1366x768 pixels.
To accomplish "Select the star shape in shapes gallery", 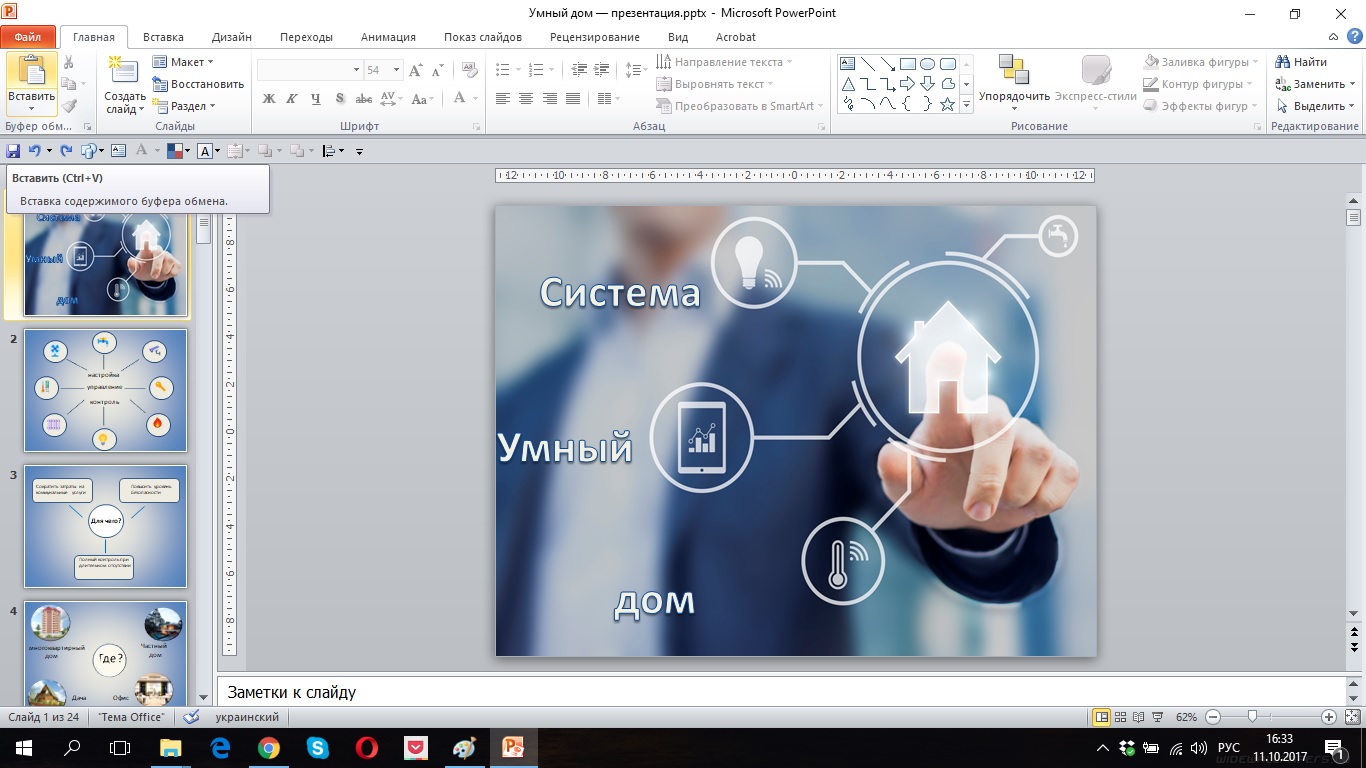I will coord(947,104).
